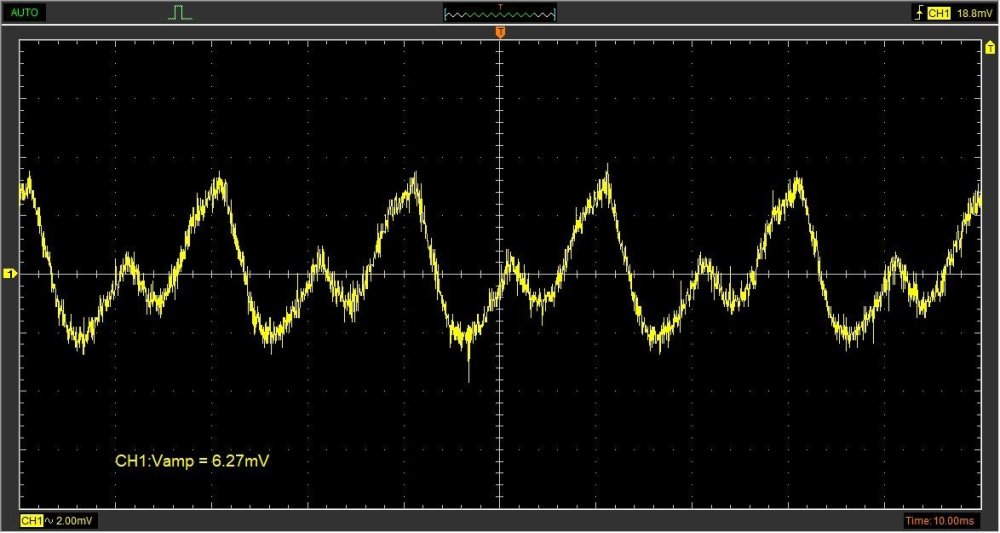Select the CH1:Vamp = 6.27mV measurement
Viewport: 1000px width, 533px height.
point(194,461)
